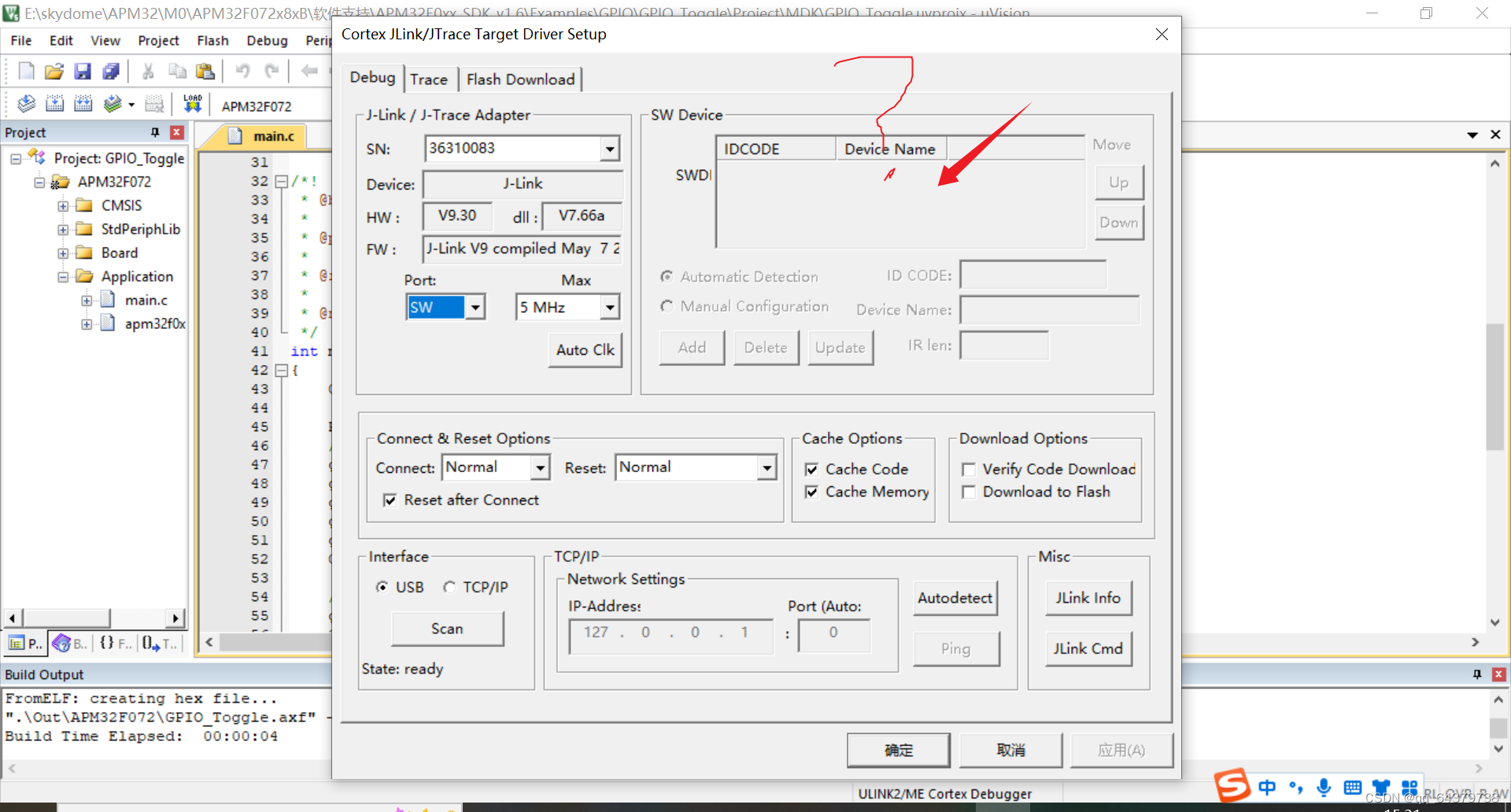Click the Paste clipboard icon
The image size is (1511, 812).
(205, 72)
